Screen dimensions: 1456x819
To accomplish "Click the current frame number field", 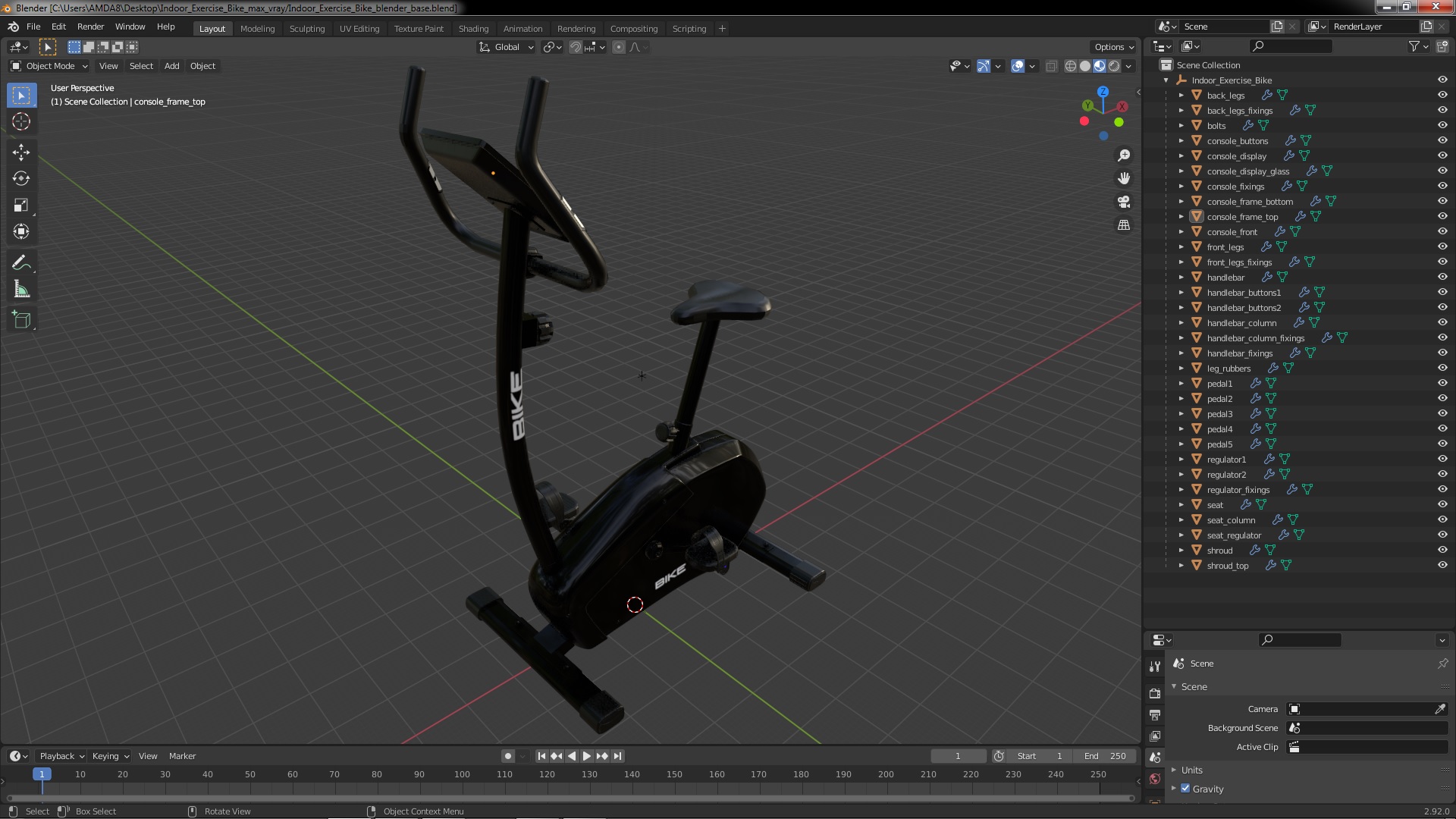I will point(958,756).
